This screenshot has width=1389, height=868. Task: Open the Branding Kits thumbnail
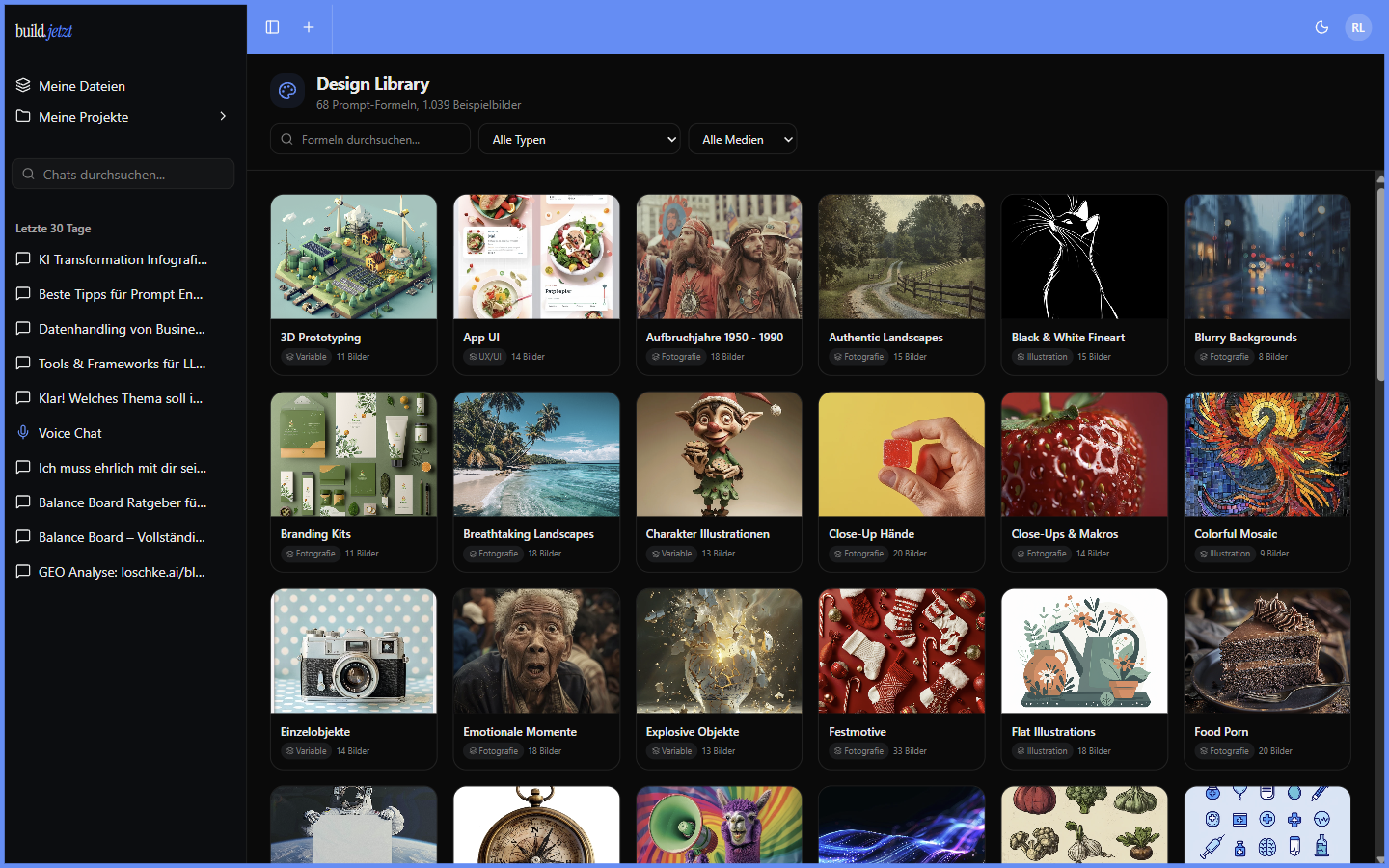[x=354, y=454]
